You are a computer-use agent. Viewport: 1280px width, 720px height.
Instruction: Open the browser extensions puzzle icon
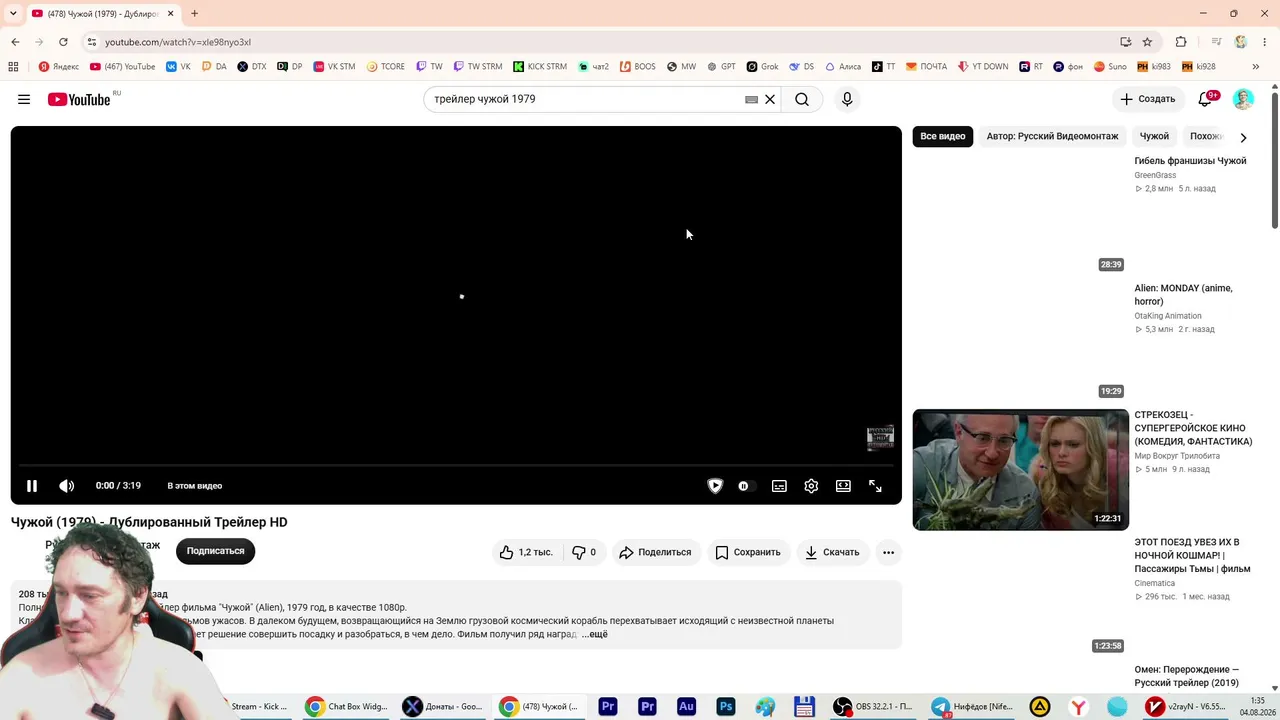click(x=1181, y=42)
